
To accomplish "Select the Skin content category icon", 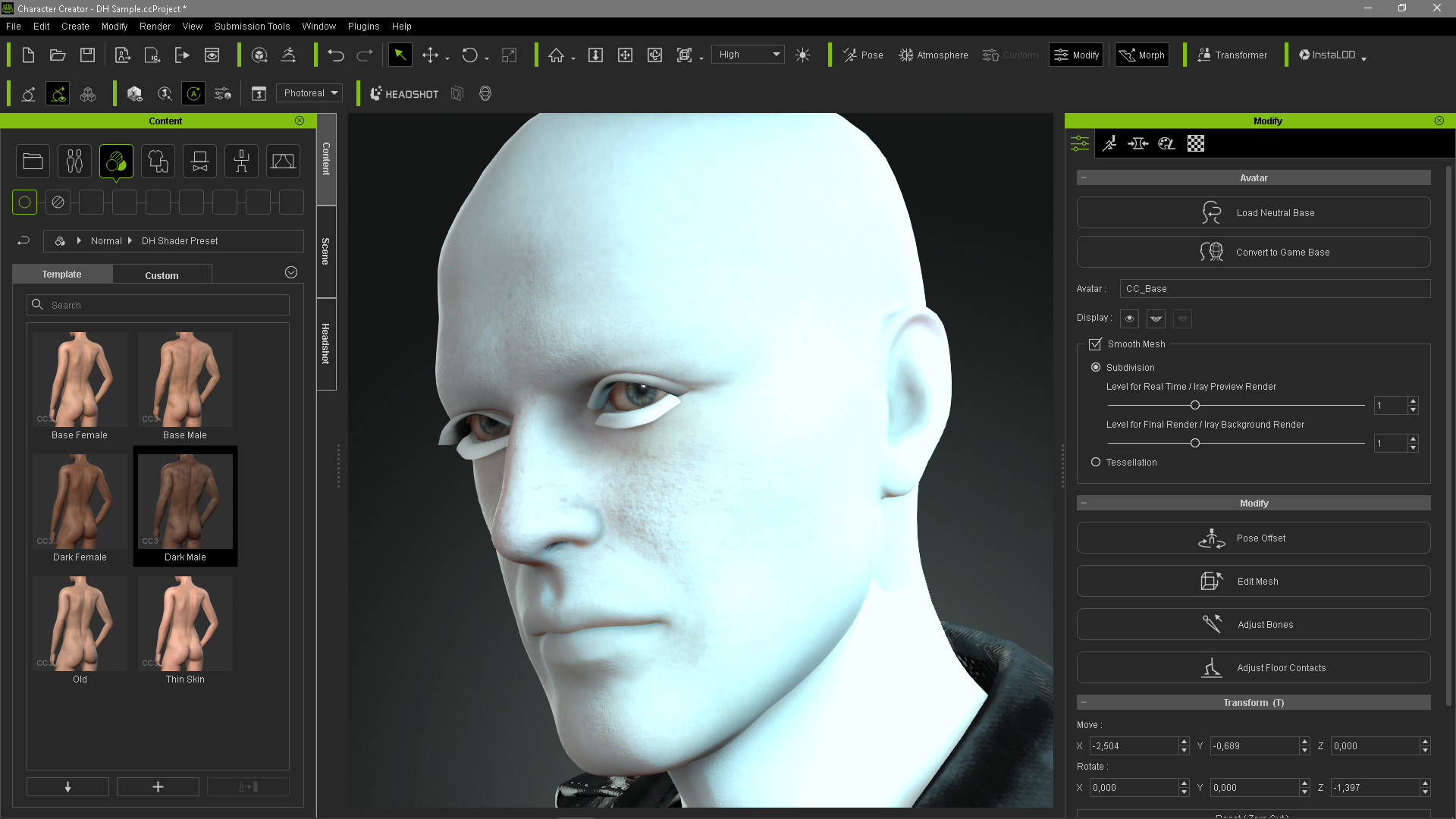I will (116, 161).
